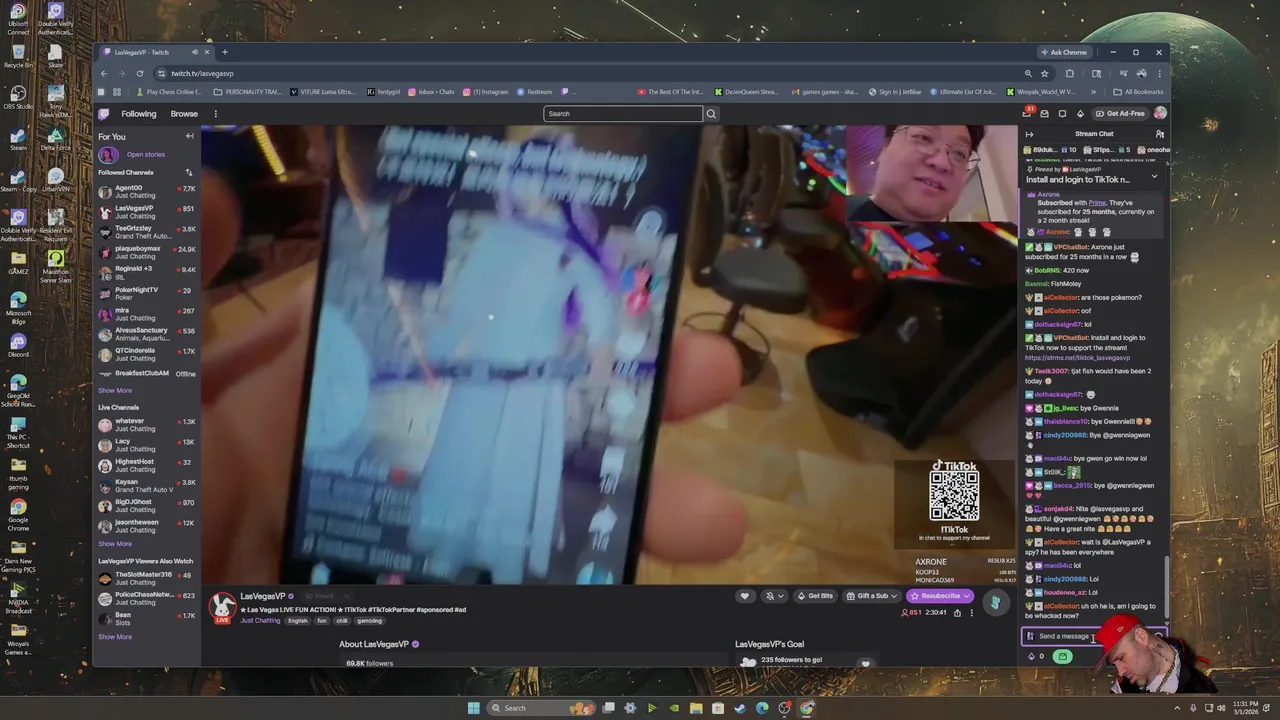Show more Live Channels
The height and width of the screenshot is (720, 1280).
[x=115, y=544]
